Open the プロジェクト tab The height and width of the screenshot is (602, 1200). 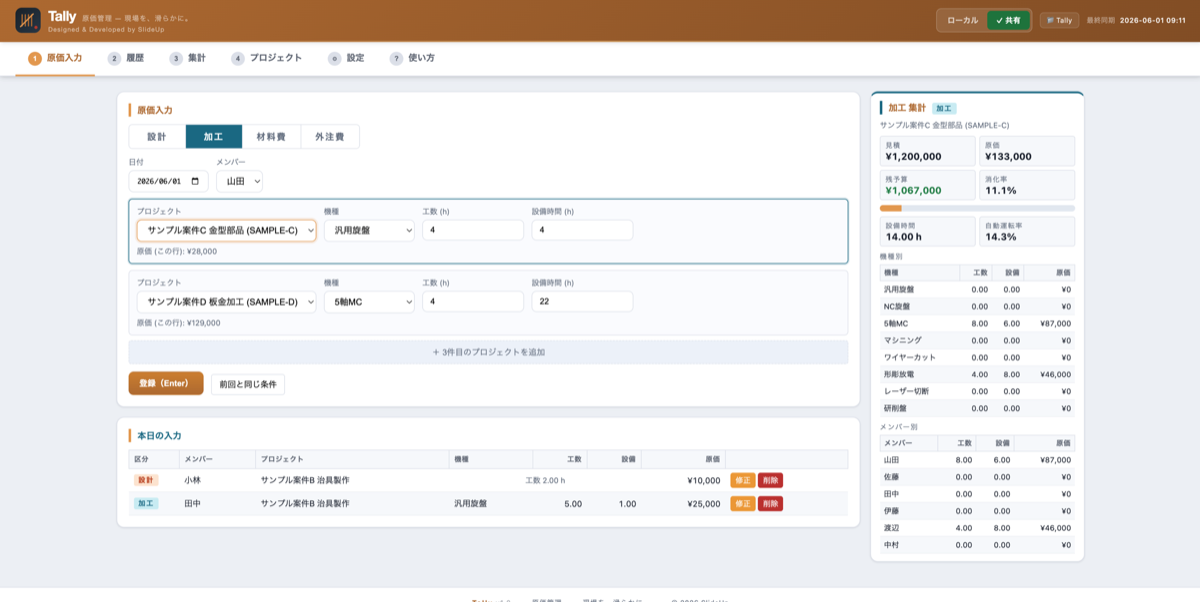(x=267, y=58)
